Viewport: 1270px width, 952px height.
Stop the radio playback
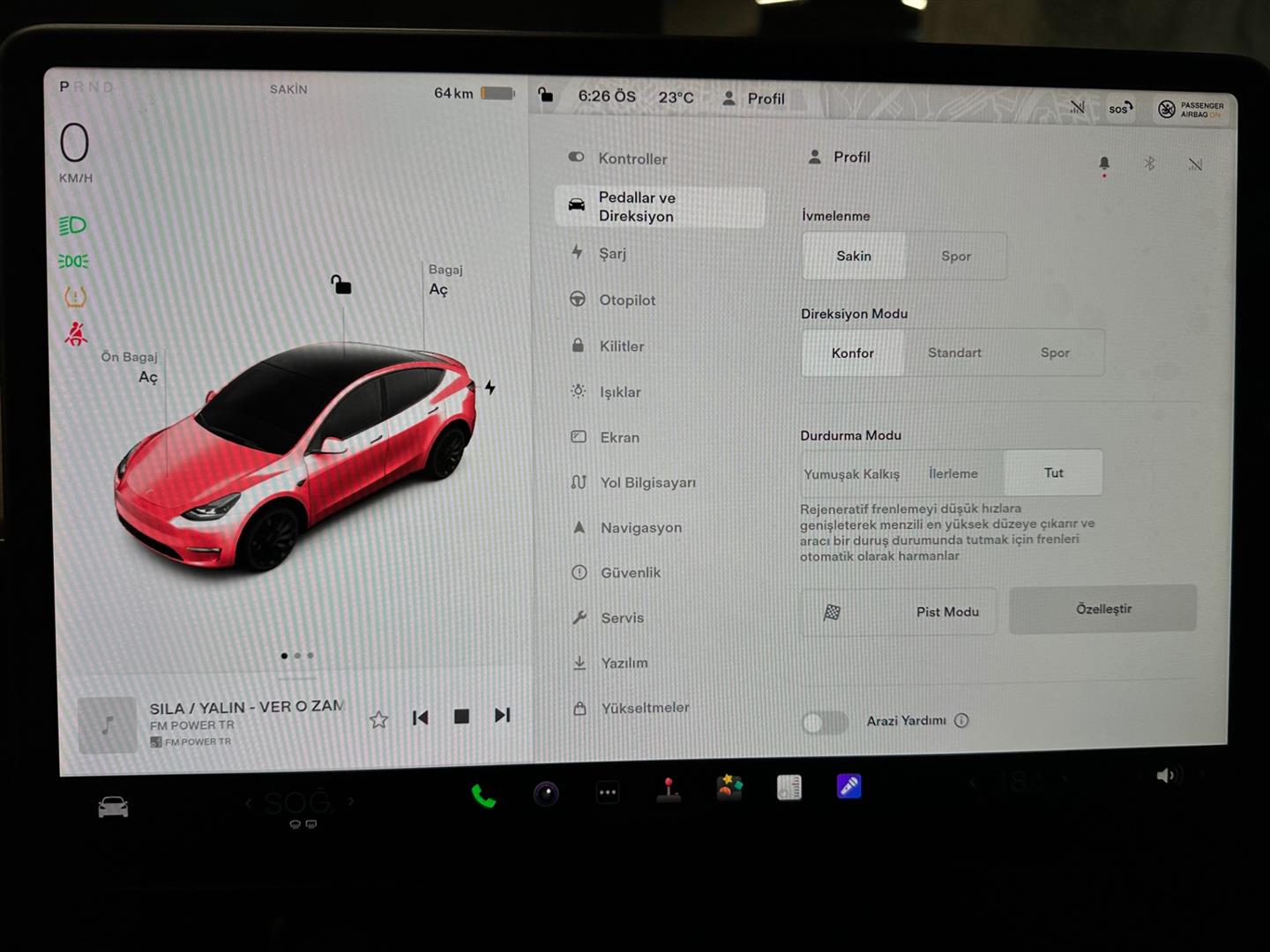pos(461,717)
